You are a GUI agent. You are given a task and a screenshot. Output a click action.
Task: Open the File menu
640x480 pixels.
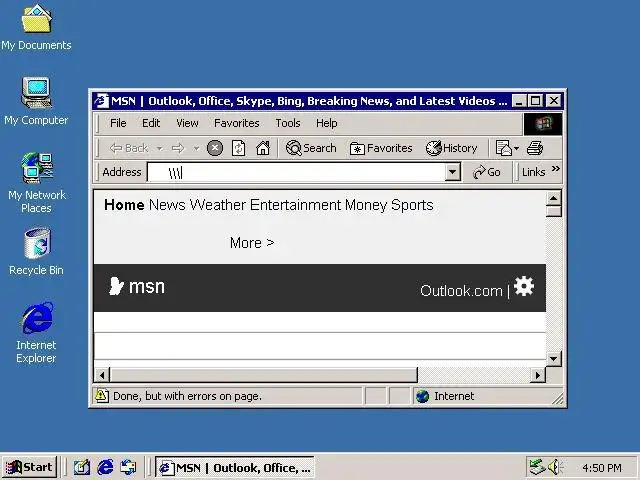pos(118,123)
